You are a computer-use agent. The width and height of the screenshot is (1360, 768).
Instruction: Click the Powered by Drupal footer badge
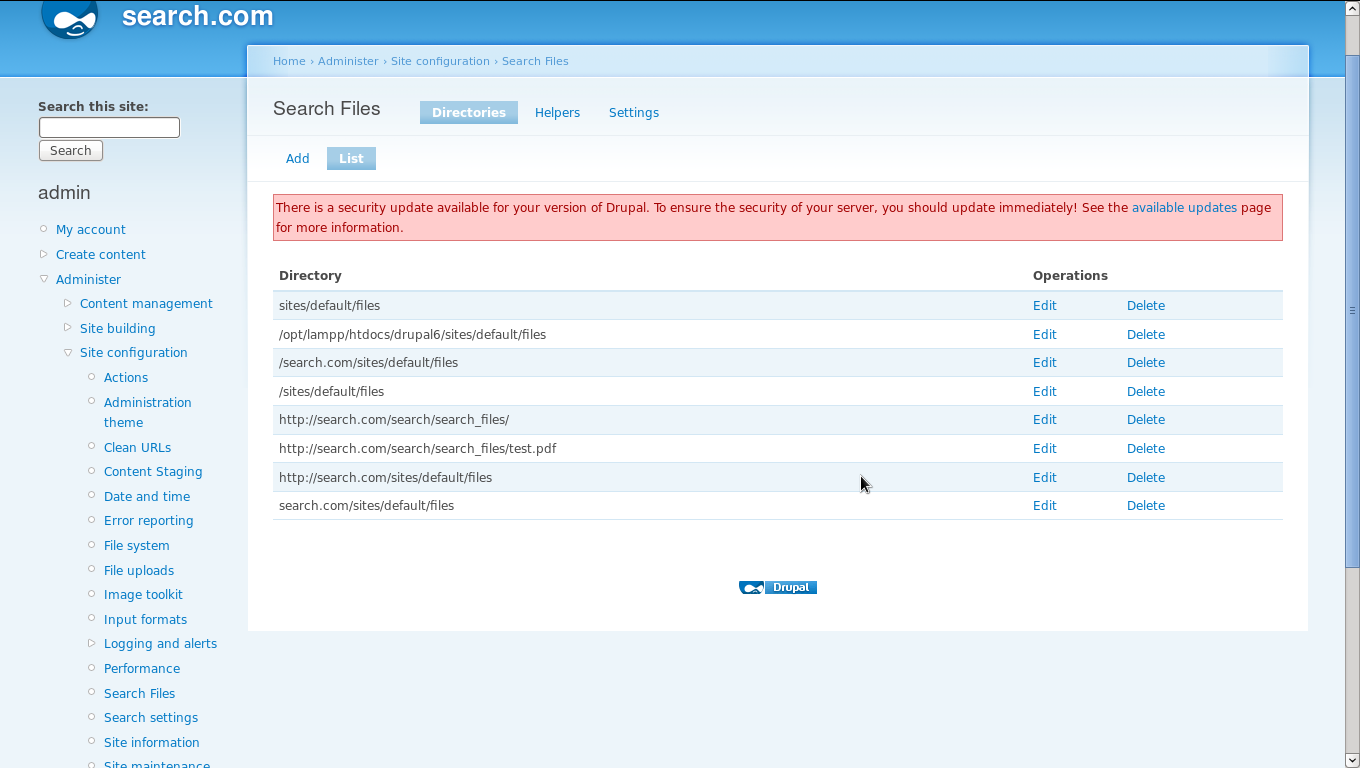point(778,588)
